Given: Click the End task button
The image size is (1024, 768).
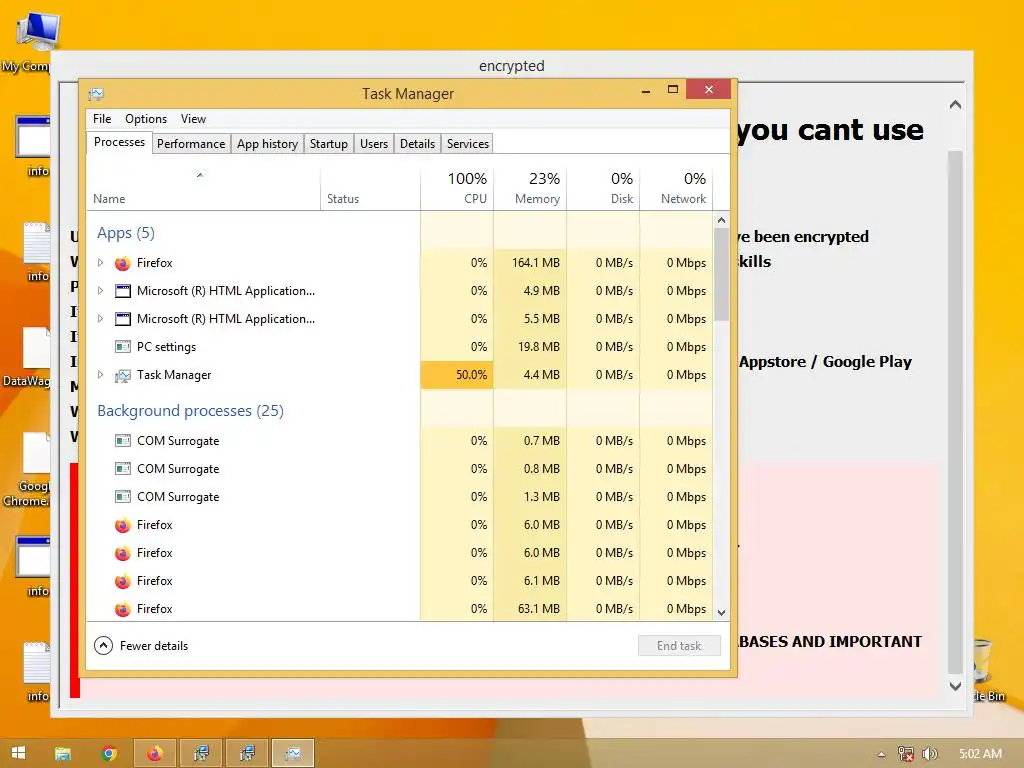Looking at the screenshot, I should (679, 646).
